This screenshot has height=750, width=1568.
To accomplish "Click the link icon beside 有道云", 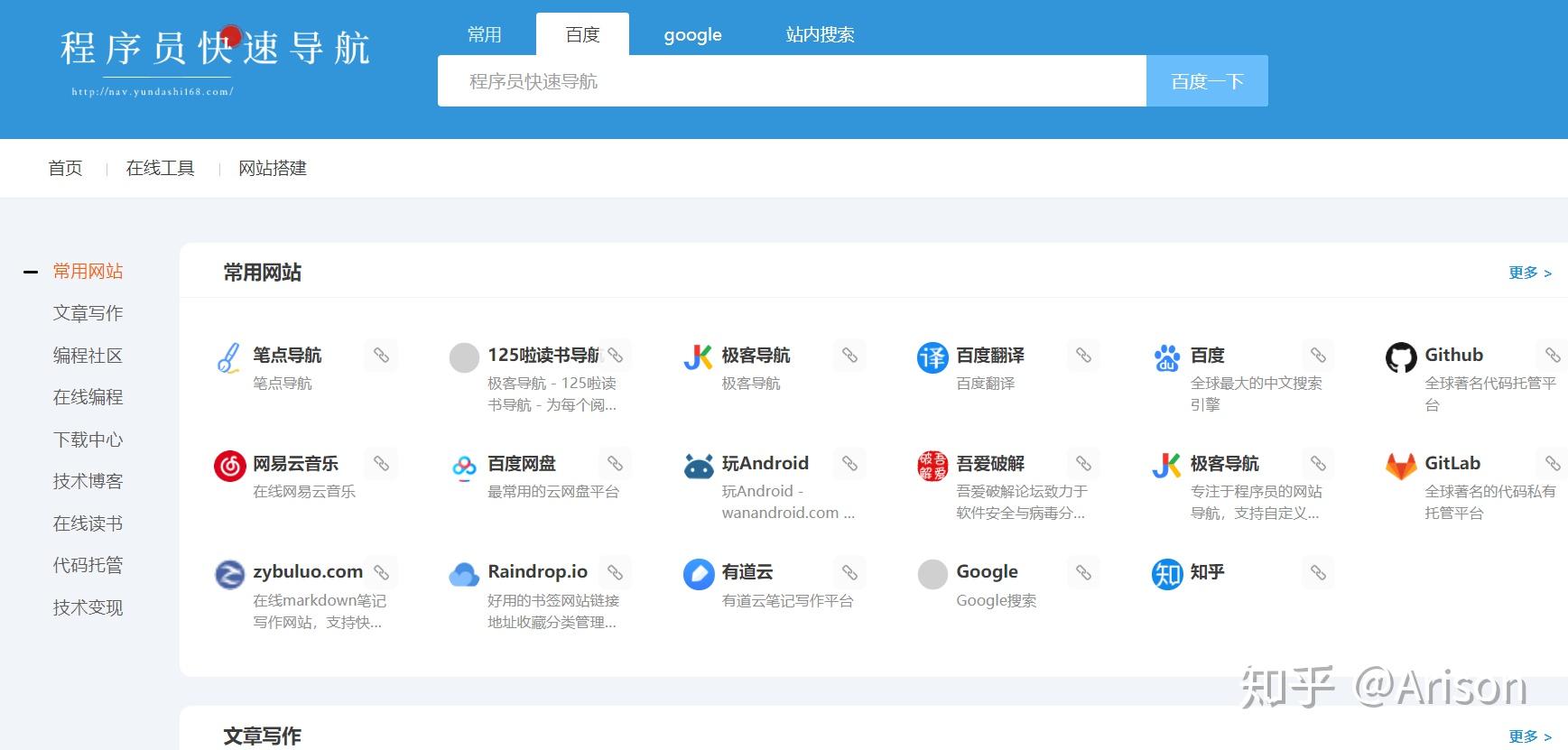I will pyautogui.click(x=849, y=572).
